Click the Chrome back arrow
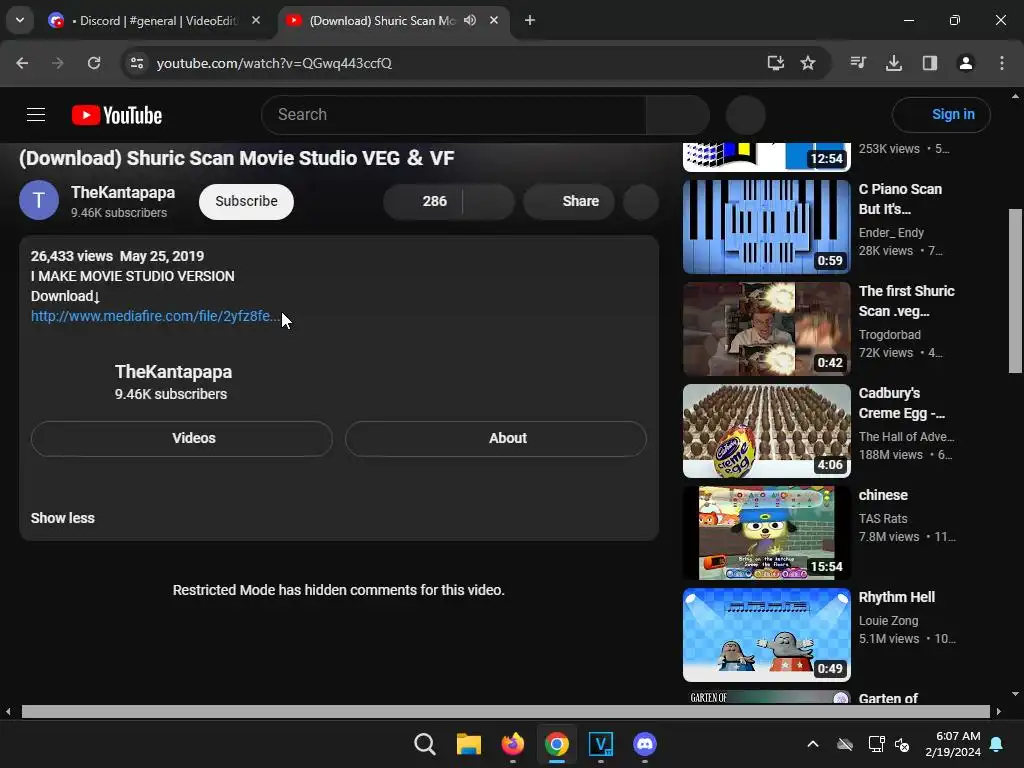The height and width of the screenshot is (768, 1024). (22, 63)
